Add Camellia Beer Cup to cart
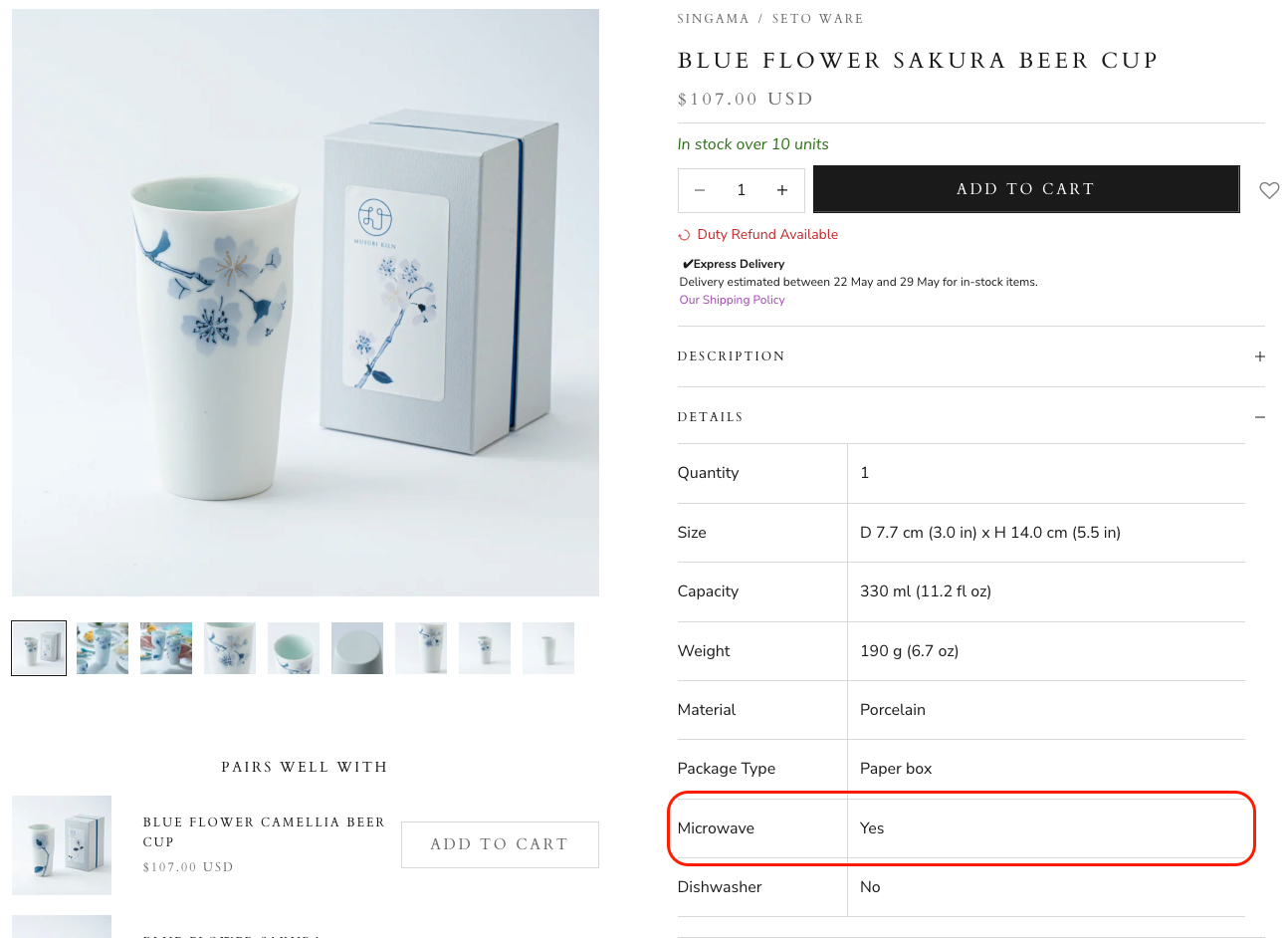 click(500, 844)
